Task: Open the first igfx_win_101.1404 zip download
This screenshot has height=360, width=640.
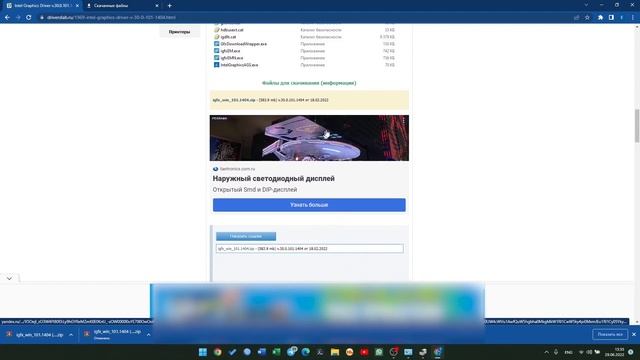Action: pos(35,335)
